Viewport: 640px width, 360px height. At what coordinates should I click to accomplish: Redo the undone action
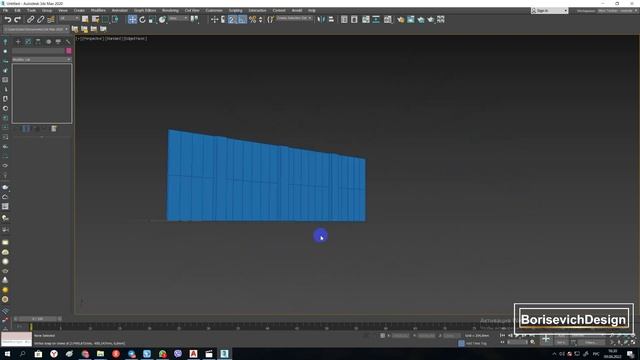point(17,20)
